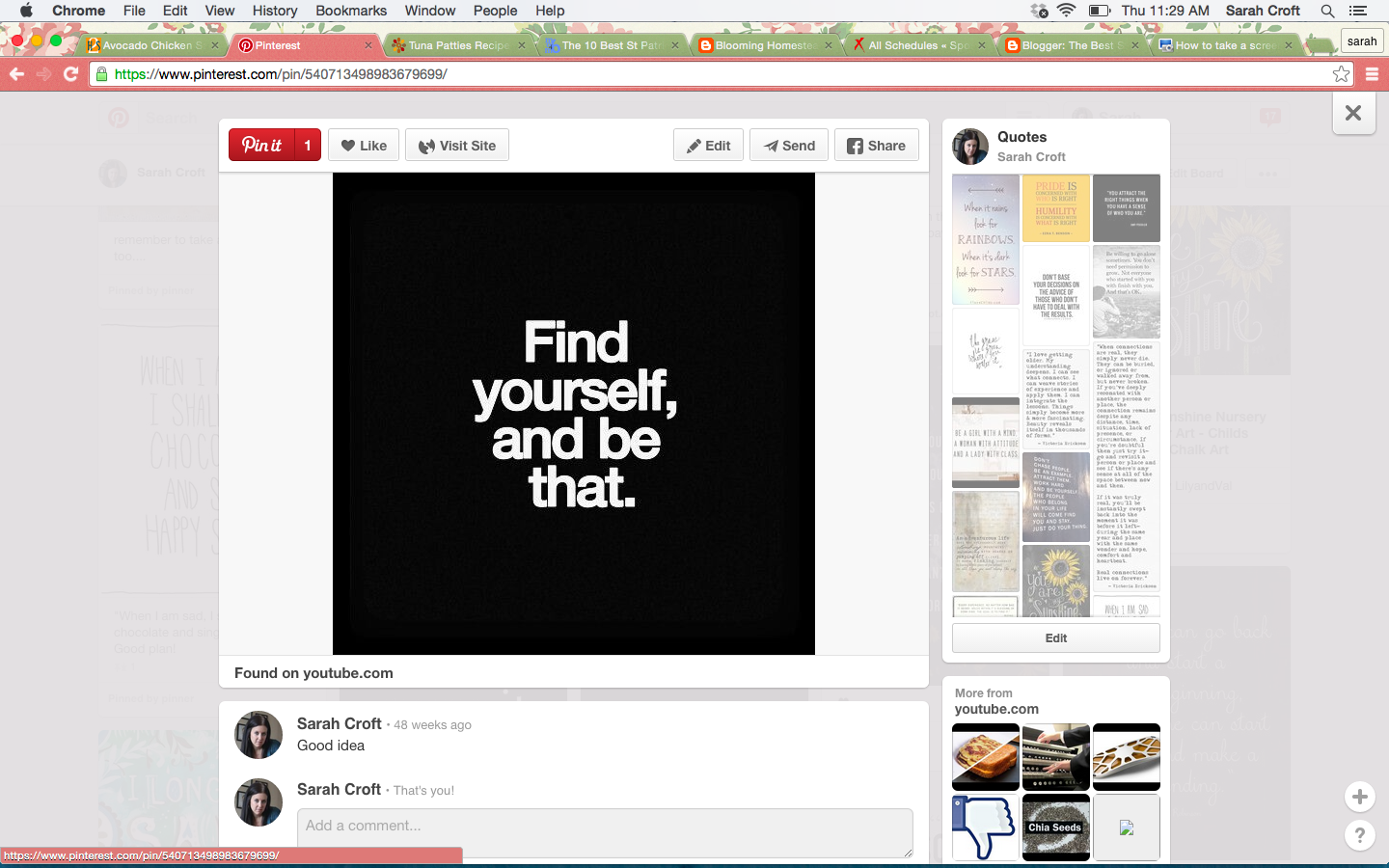Open the Chrome menu in menu bar
The image size is (1389, 868).
[78, 11]
